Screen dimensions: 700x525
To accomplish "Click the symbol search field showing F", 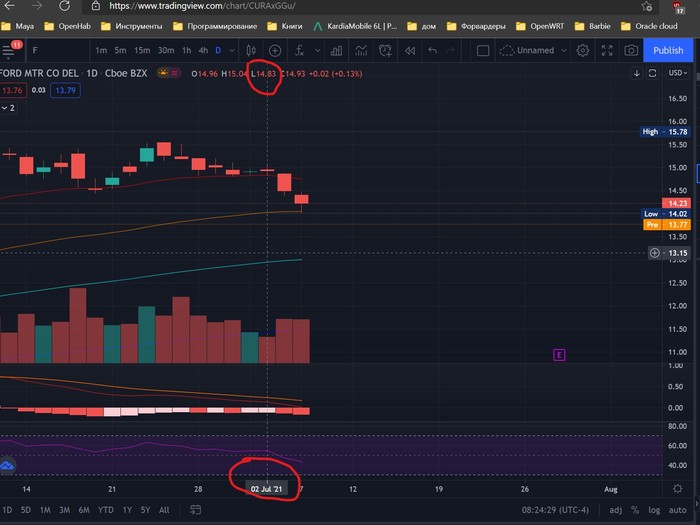I will tap(58, 50).
